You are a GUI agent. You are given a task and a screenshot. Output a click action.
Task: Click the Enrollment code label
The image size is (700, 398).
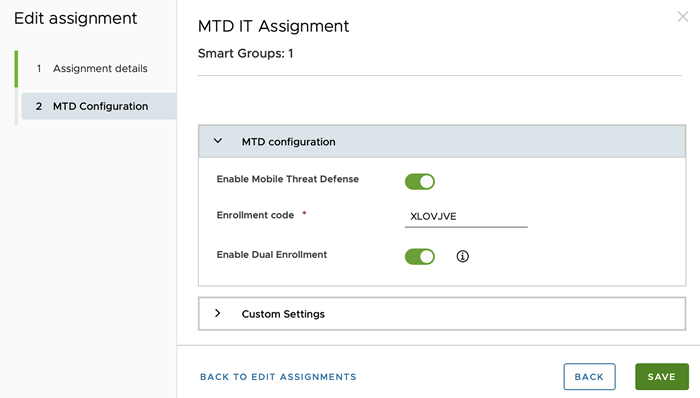click(255, 215)
